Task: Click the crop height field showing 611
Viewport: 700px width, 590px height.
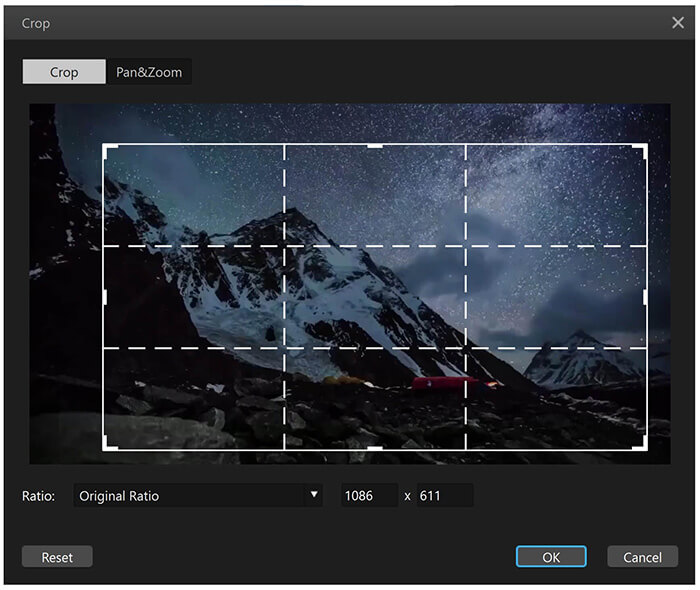Action: pos(445,495)
